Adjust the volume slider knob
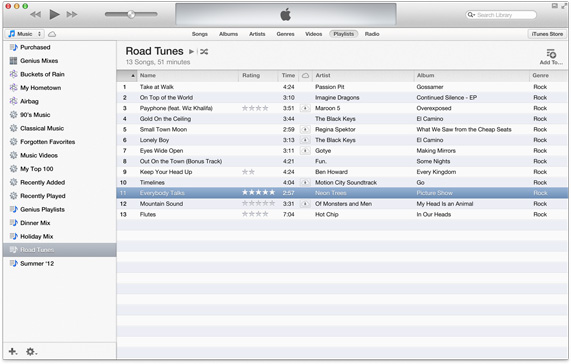The width and height of the screenshot is (571, 364). coord(131,15)
